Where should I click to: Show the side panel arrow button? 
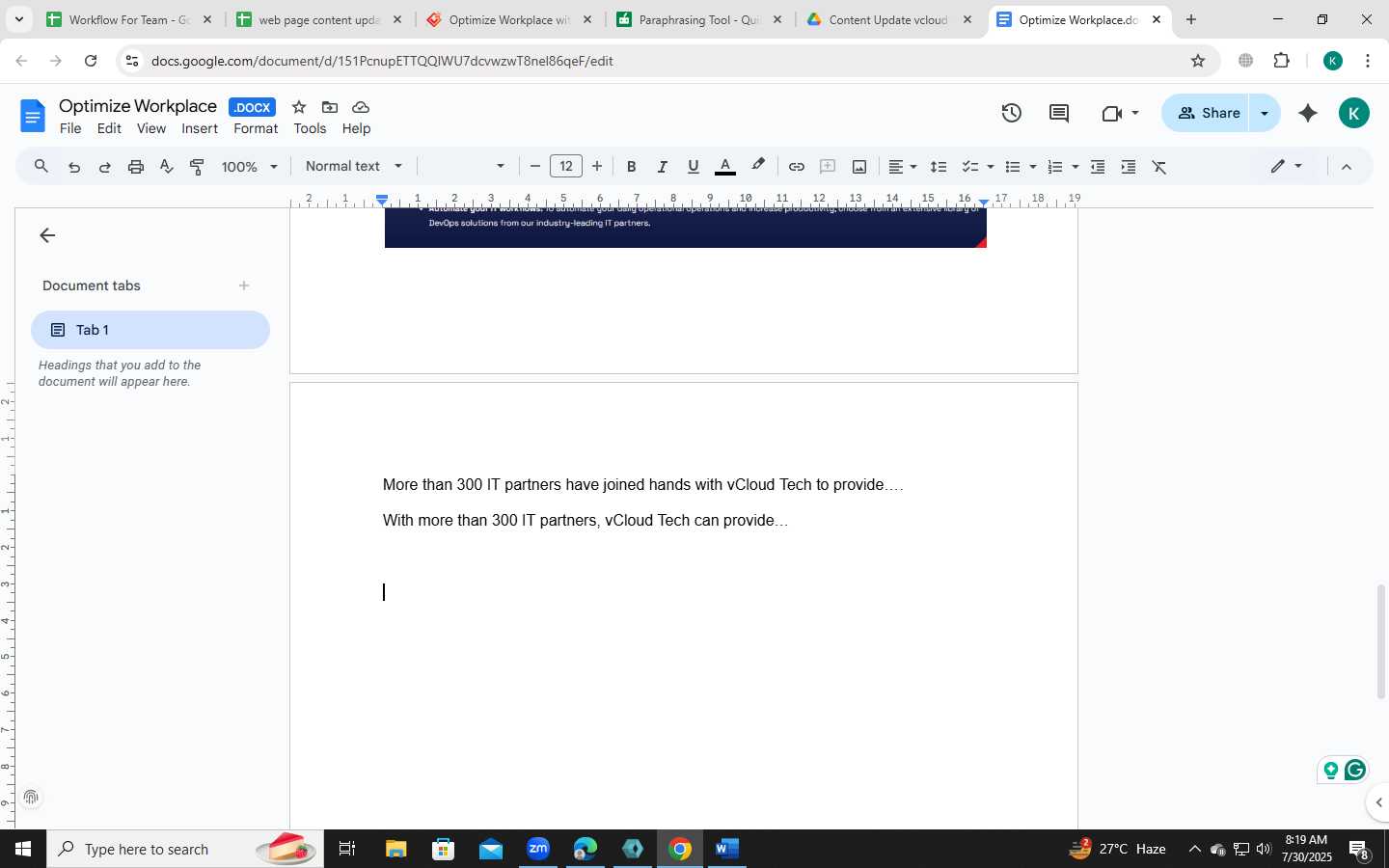coord(1378,802)
